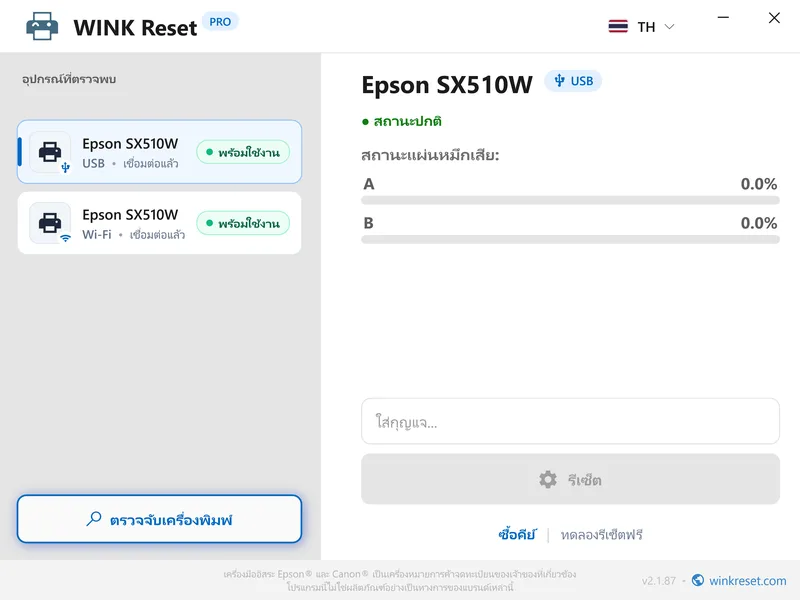Click the magnifier icon in the detect button
This screenshot has height=600, width=800.
tap(94, 519)
